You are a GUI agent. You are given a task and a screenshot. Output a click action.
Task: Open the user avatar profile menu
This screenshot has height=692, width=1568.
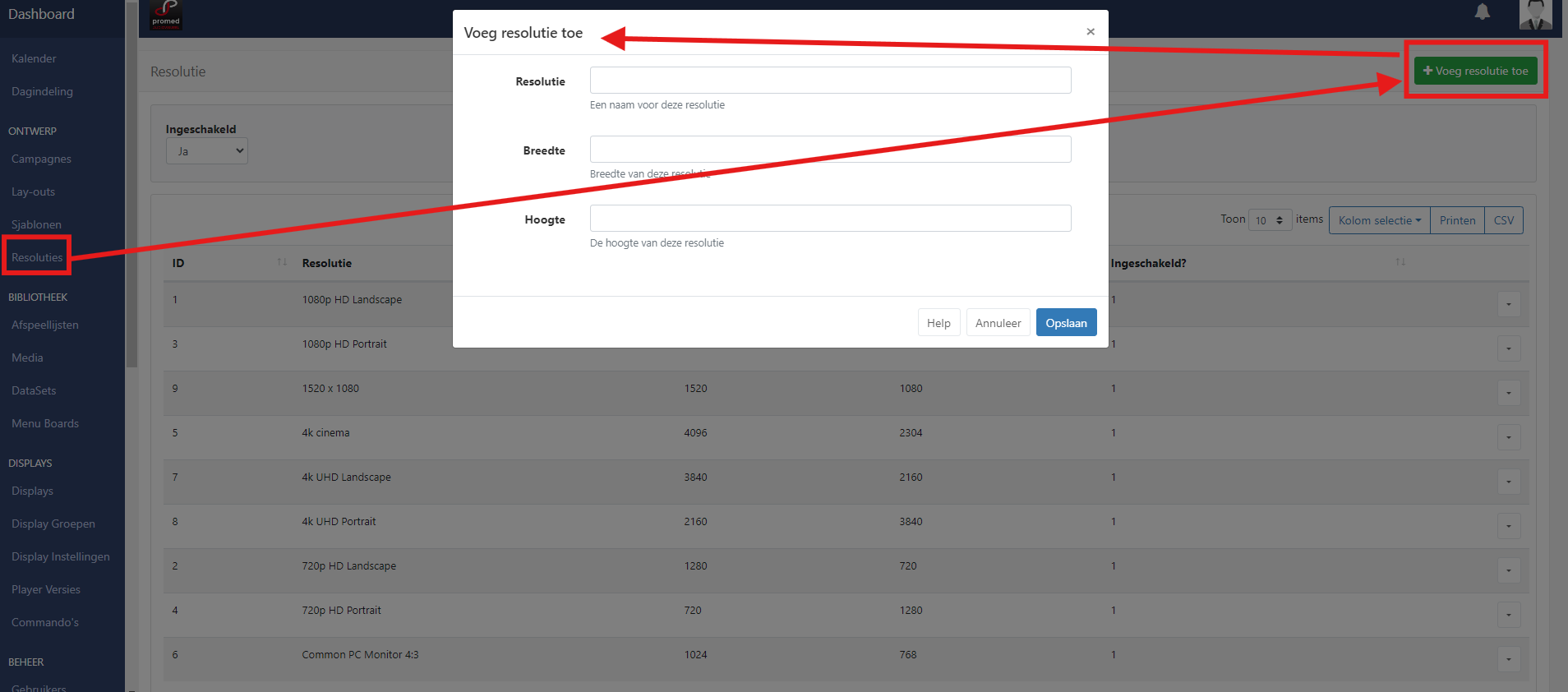click(1534, 14)
